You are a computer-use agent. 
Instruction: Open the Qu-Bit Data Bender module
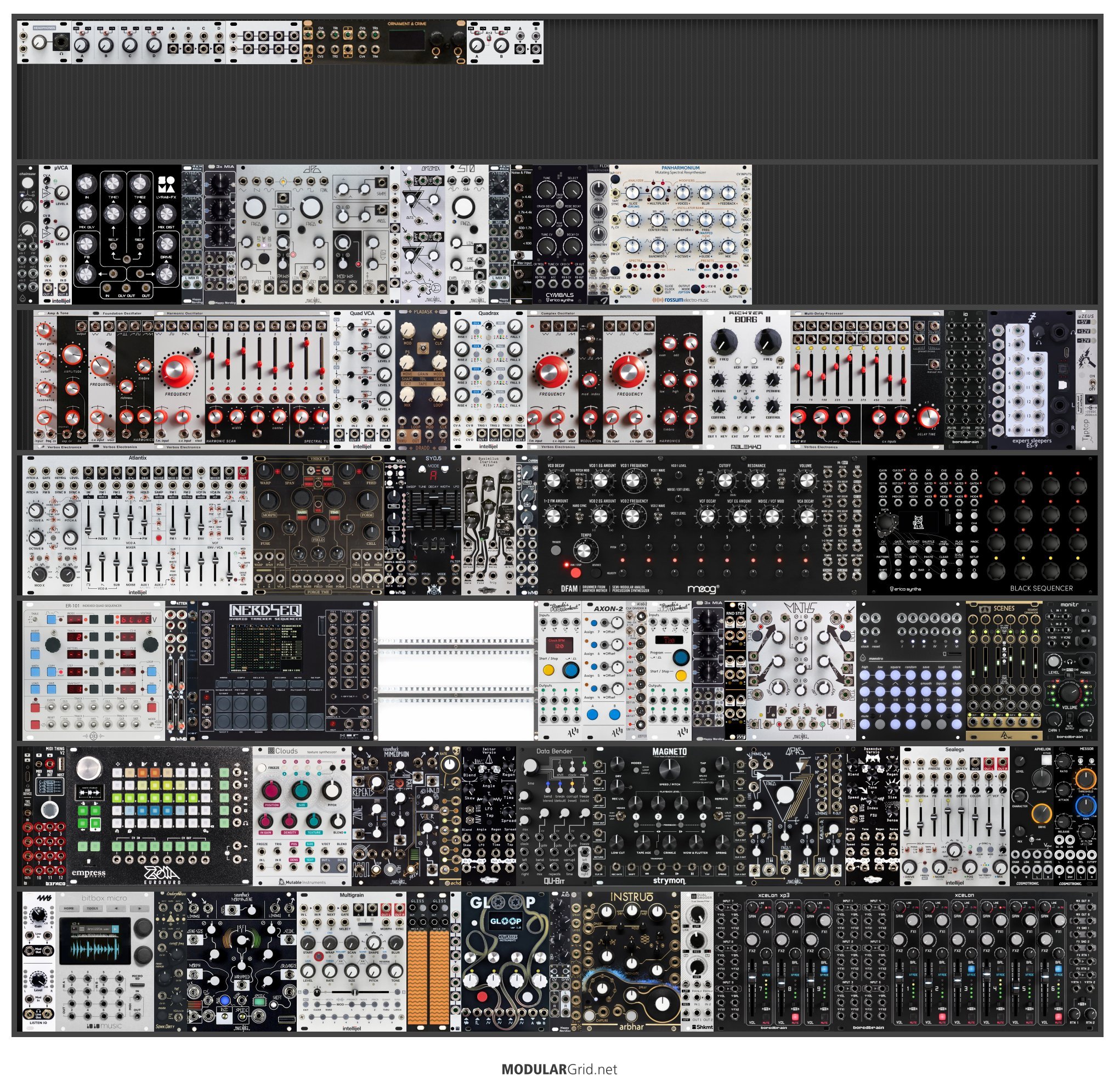tap(555, 815)
